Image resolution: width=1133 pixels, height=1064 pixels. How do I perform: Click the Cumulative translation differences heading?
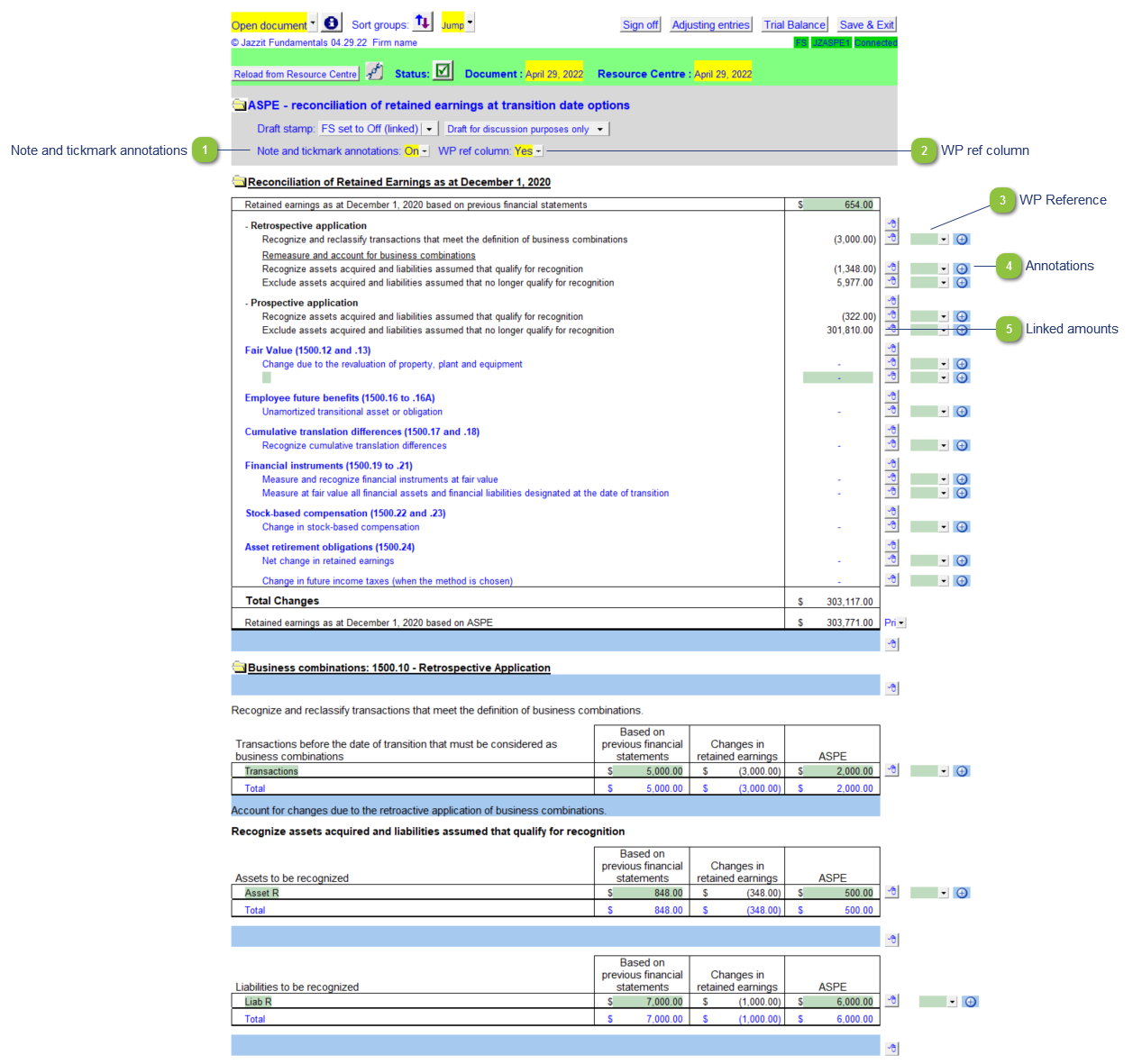pyautogui.click(x=362, y=432)
